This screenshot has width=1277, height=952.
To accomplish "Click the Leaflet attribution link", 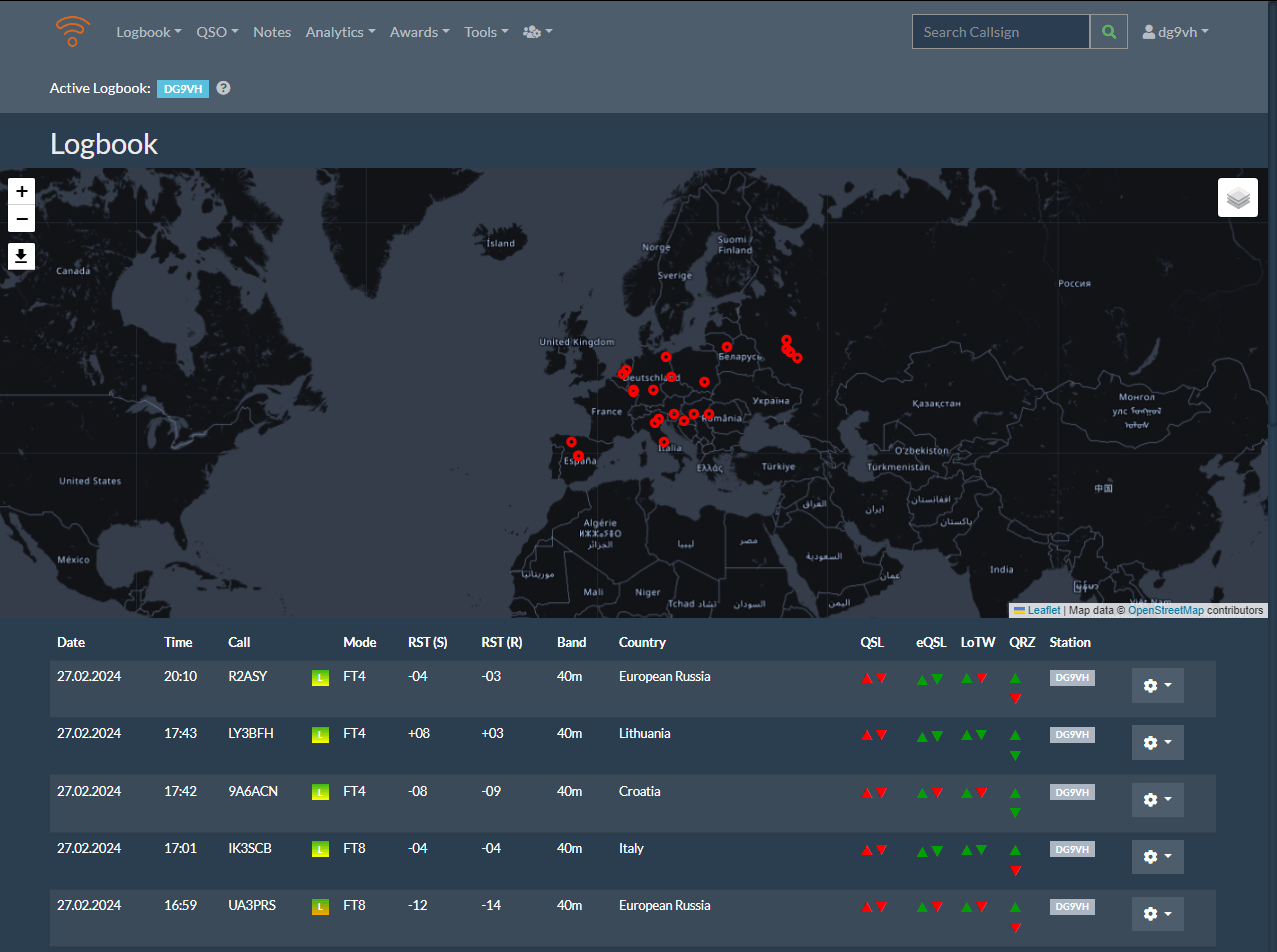I will pos(1044,610).
